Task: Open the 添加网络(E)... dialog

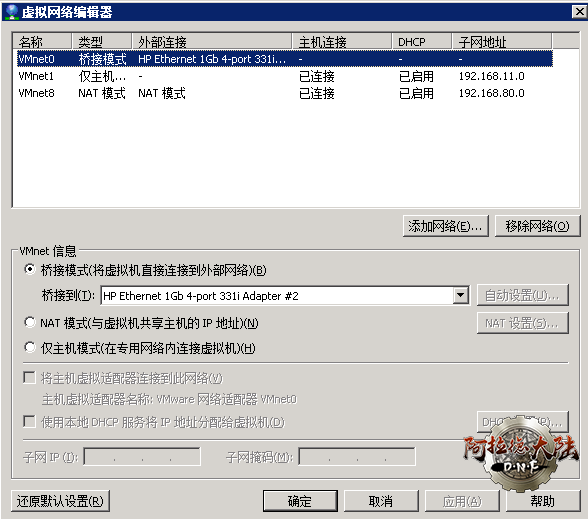Action: [446, 226]
